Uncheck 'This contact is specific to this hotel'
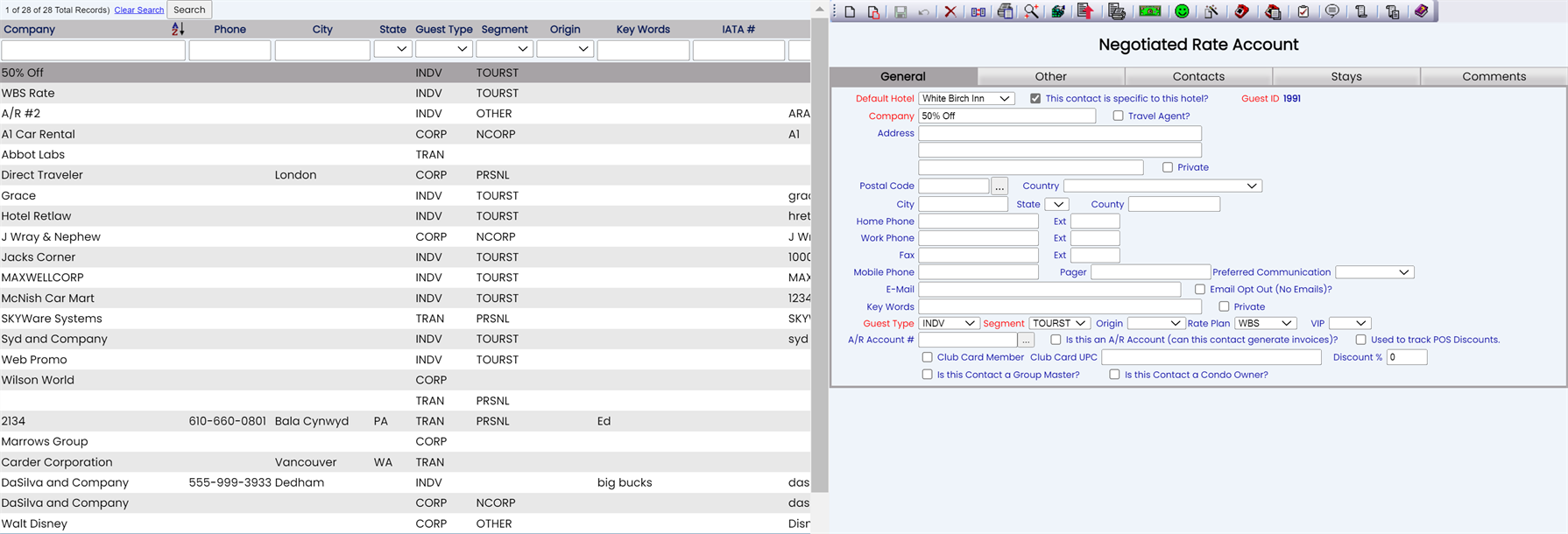This screenshot has width=1568, height=534. coord(1035,99)
